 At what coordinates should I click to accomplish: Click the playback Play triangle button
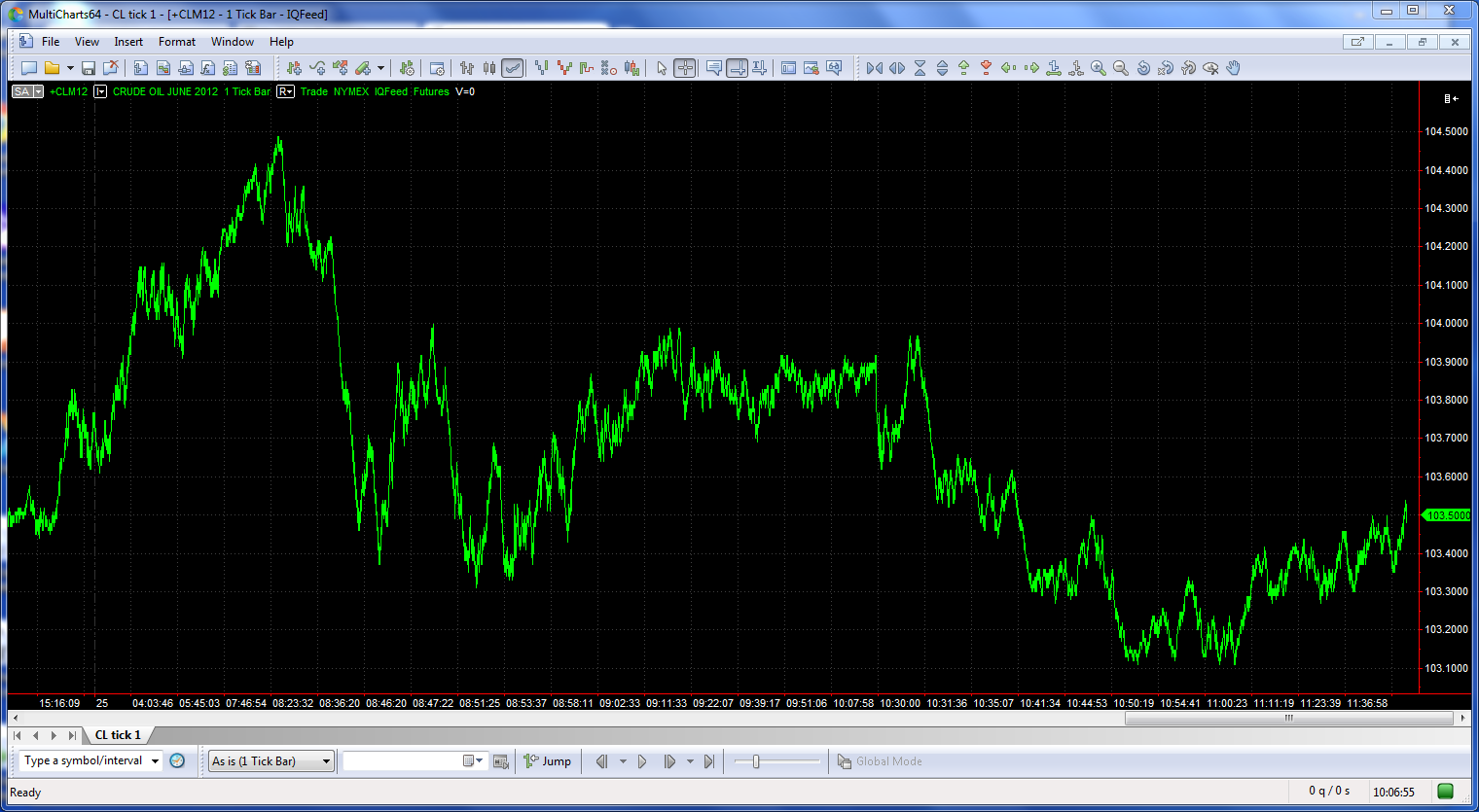[642, 761]
